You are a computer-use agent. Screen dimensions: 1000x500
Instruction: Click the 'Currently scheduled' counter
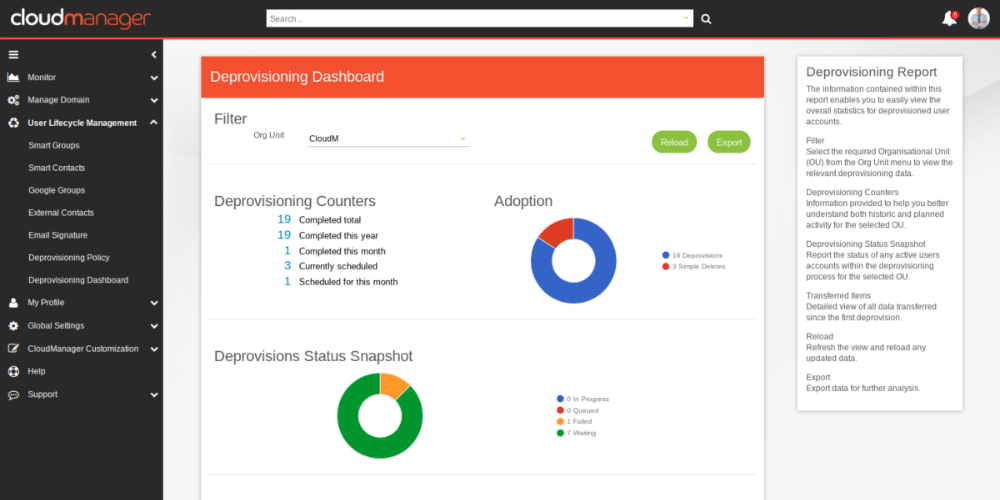[x=330, y=266]
